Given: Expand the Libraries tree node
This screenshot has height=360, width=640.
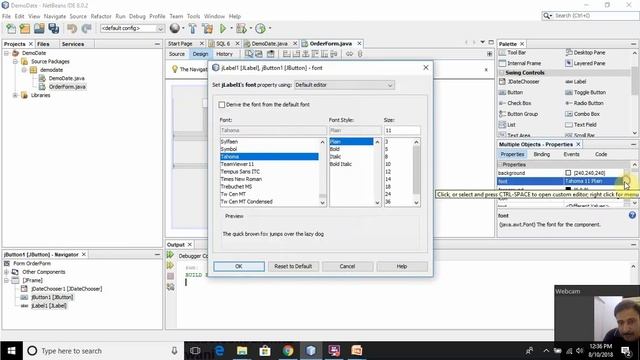Looking at the screenshot, I should [x=15, y=95].
